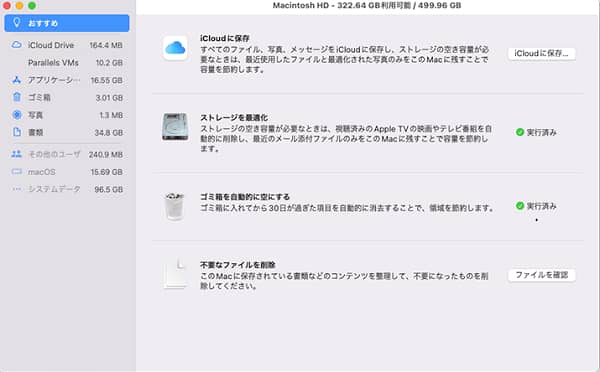Click 実行済み status for ゴミ箱を自動的に空にする

tap(541, 206)
